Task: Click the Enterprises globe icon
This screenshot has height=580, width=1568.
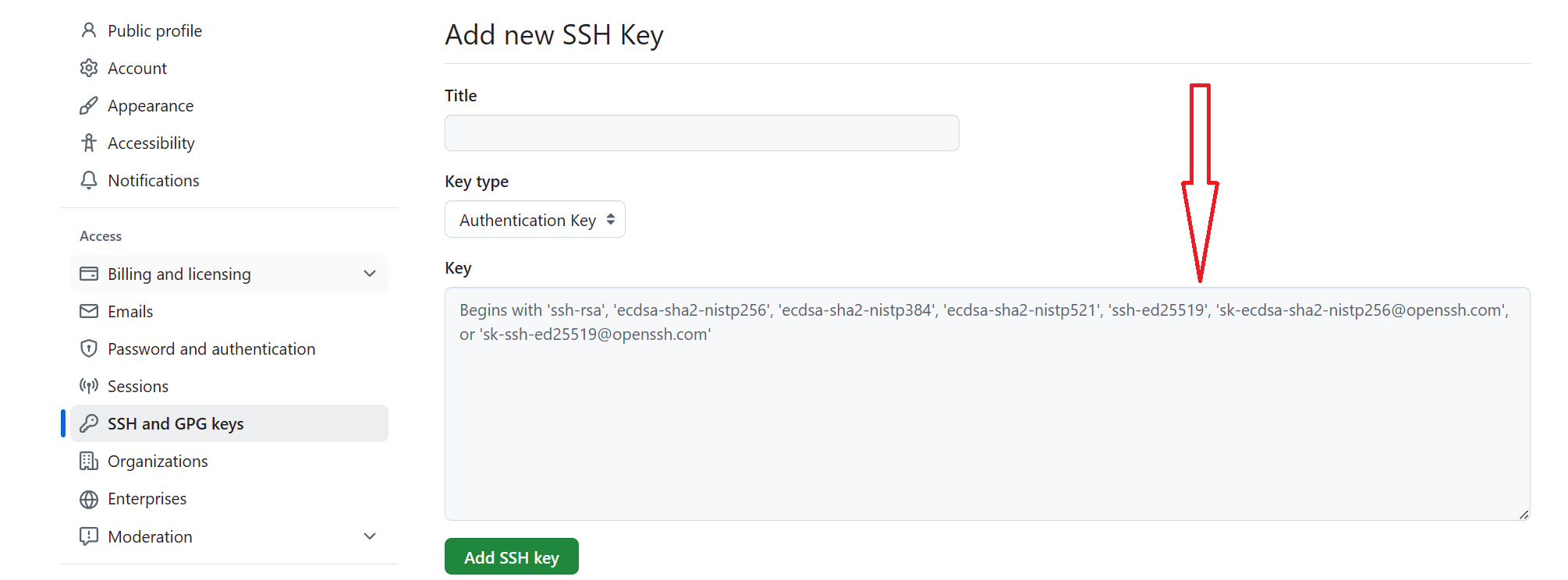Action: pos(89,499)
